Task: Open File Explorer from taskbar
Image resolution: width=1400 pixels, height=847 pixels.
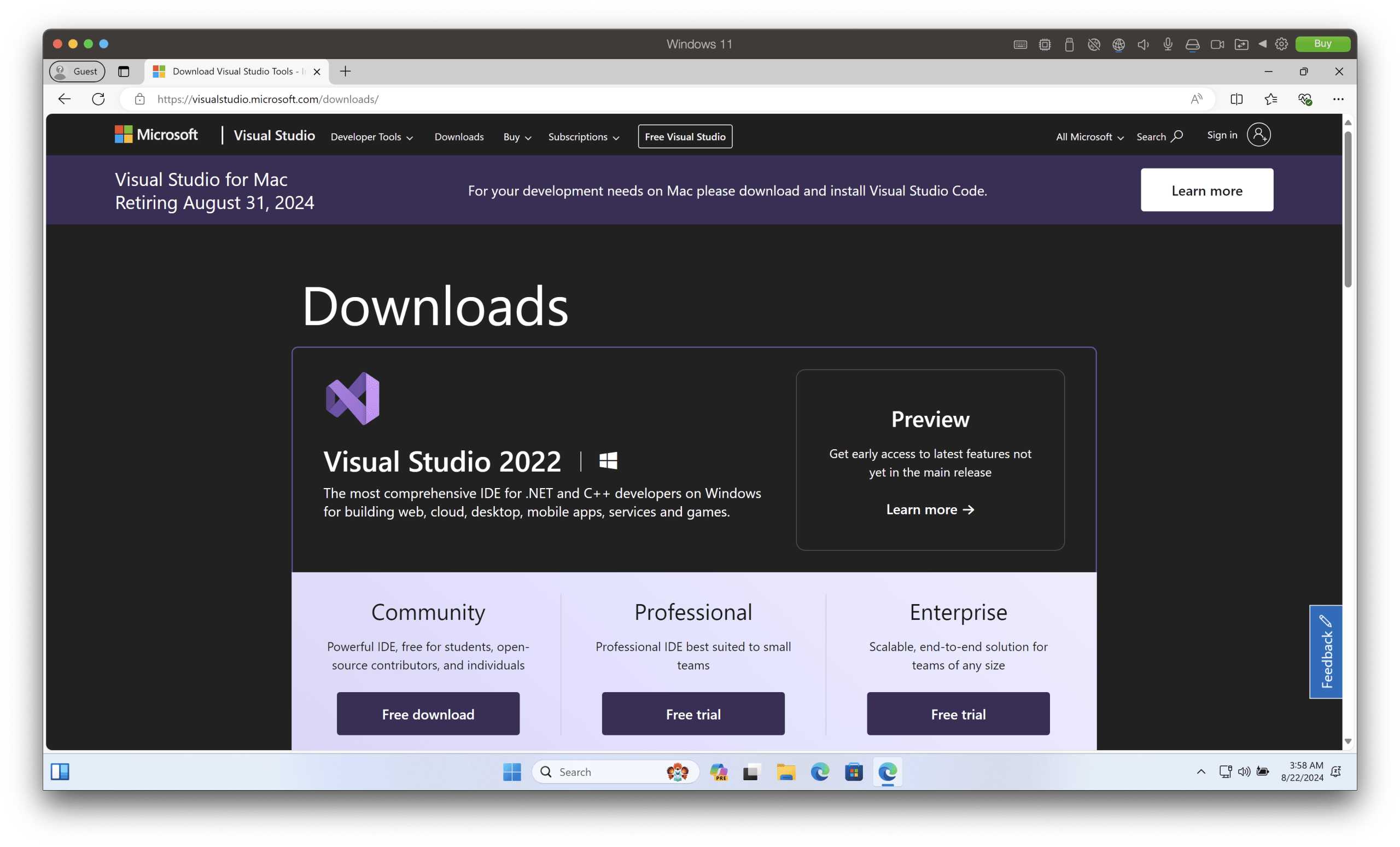Action: pyautogui.click(x=786, y=771)
